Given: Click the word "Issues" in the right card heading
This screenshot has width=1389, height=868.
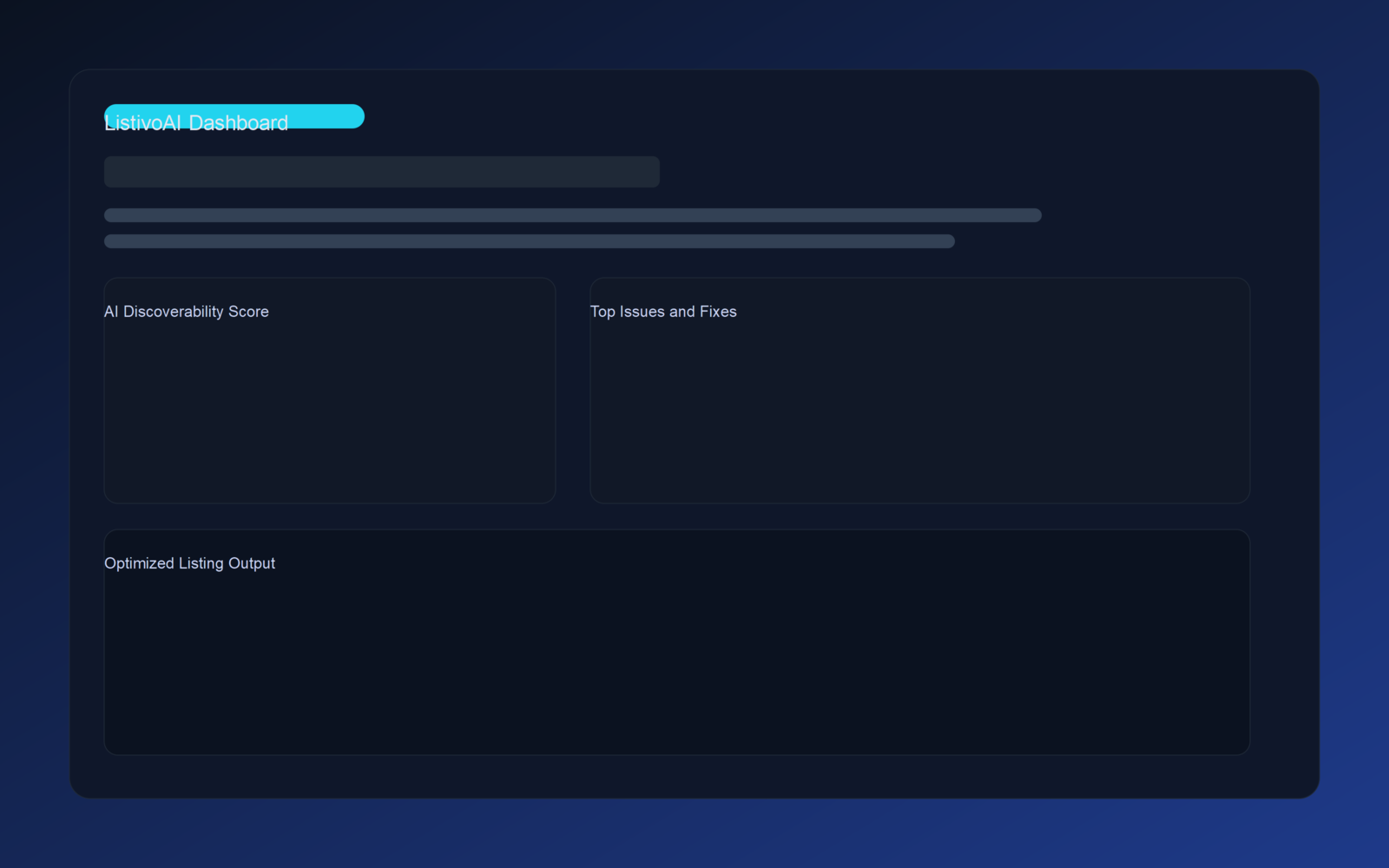Looking at the screenshot, I should (x=642, y=312).
